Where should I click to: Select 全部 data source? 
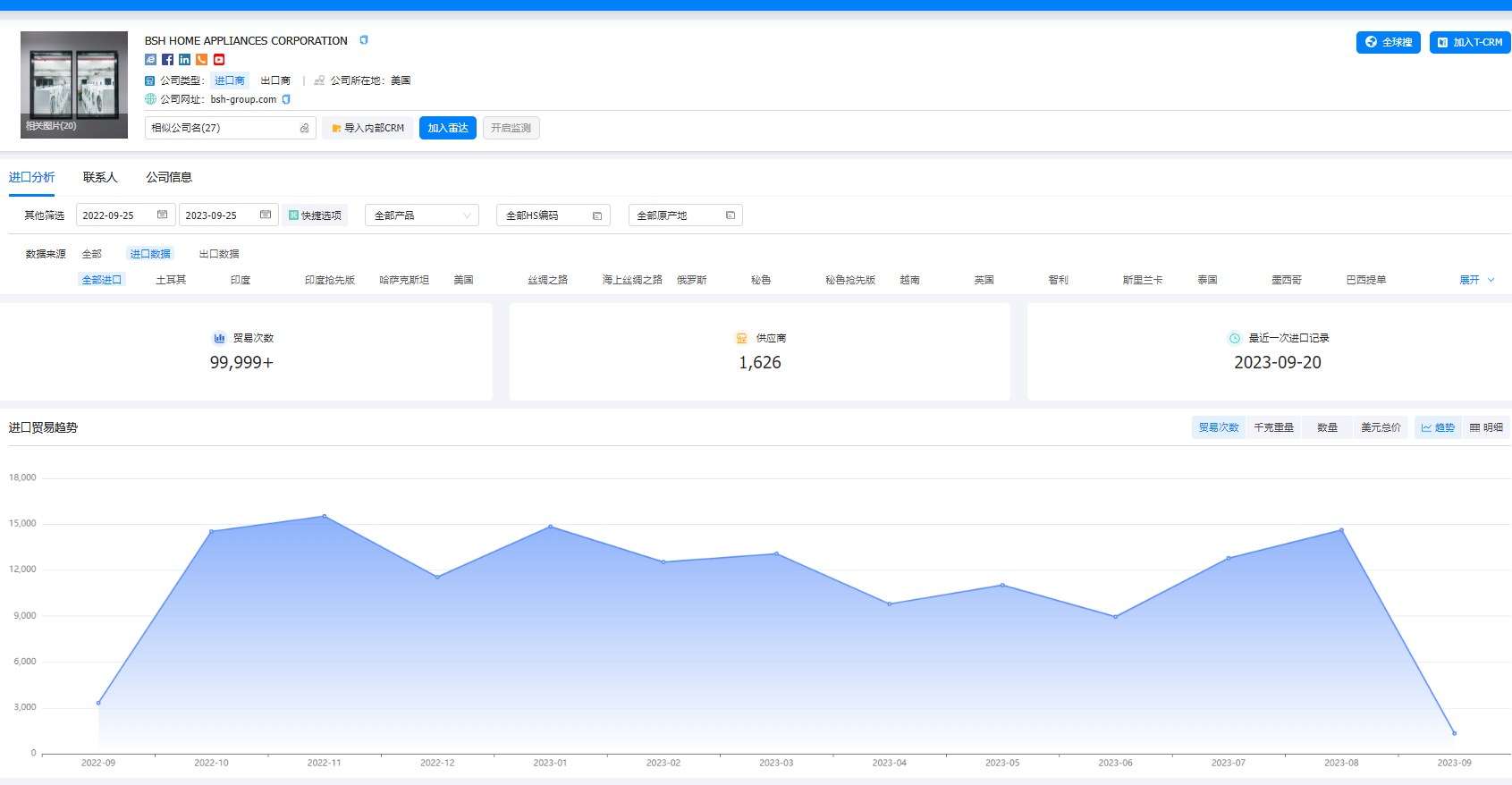[92, 254]
